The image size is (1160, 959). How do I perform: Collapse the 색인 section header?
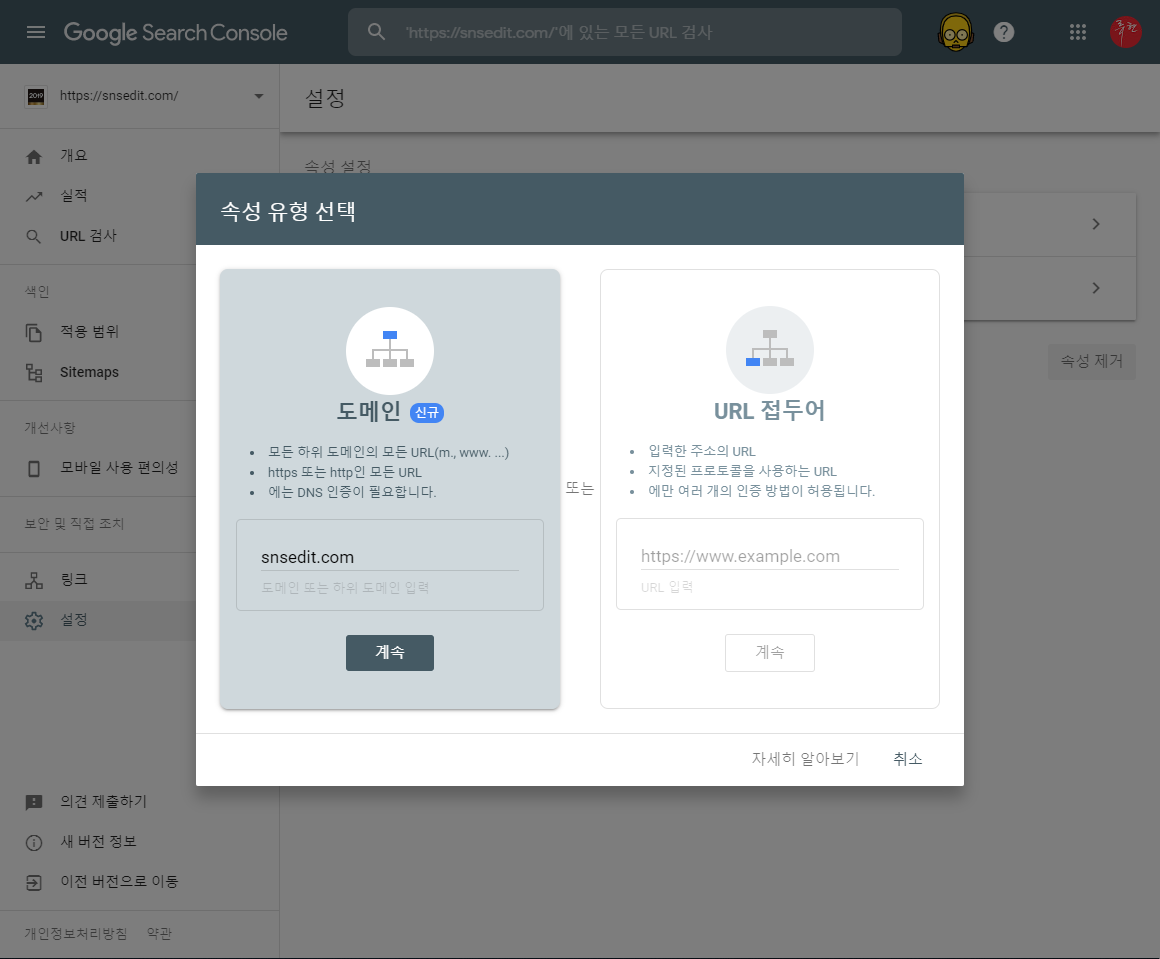coord(37,292)
